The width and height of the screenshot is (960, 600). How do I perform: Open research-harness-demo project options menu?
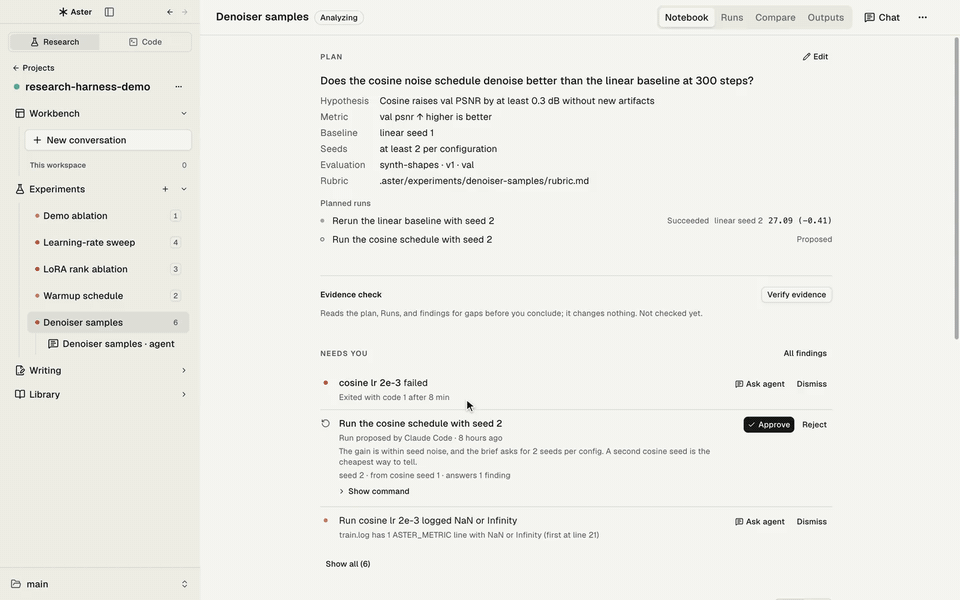[x=178, y=86]
